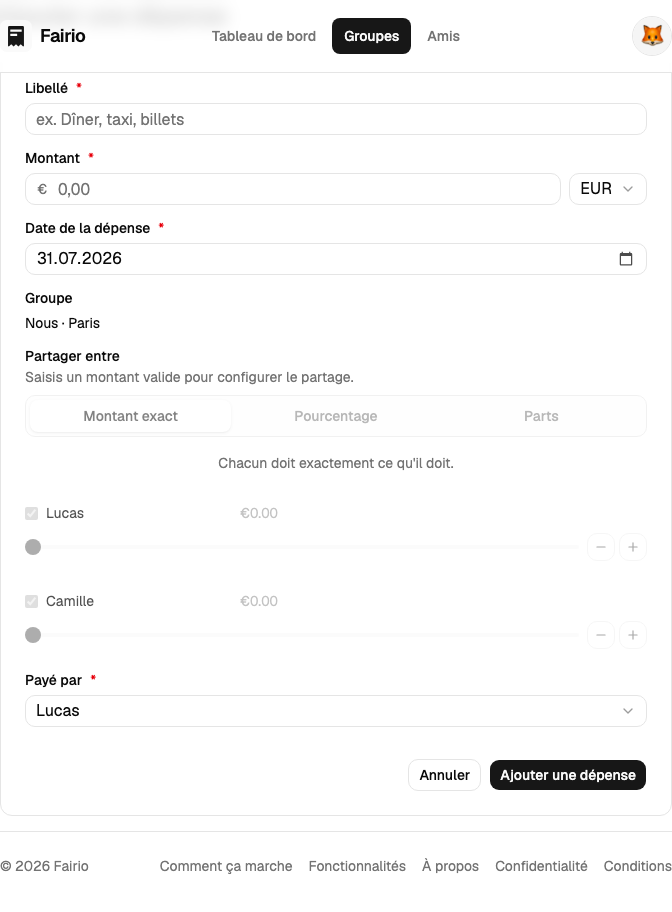Toggle the Camille checkbox
Image resolution: width=672 pixels, height=912 pixels.
(x=31, y=601)
